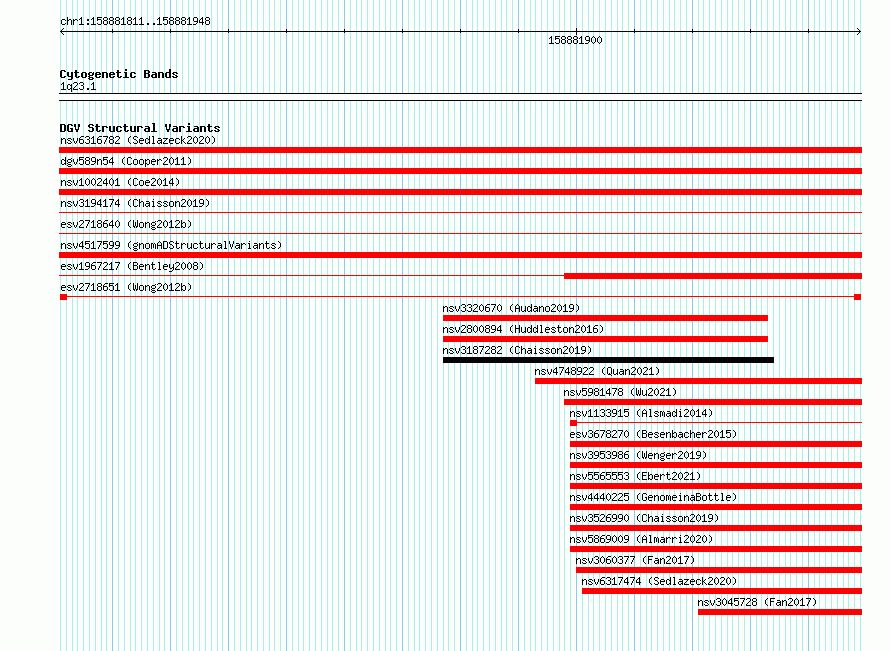Screen dimensions: 890x651
Task: Click the nsv6316782 (Sedlazeck2020) variant label
Action: pyautogui.click(x=138, y=140)
